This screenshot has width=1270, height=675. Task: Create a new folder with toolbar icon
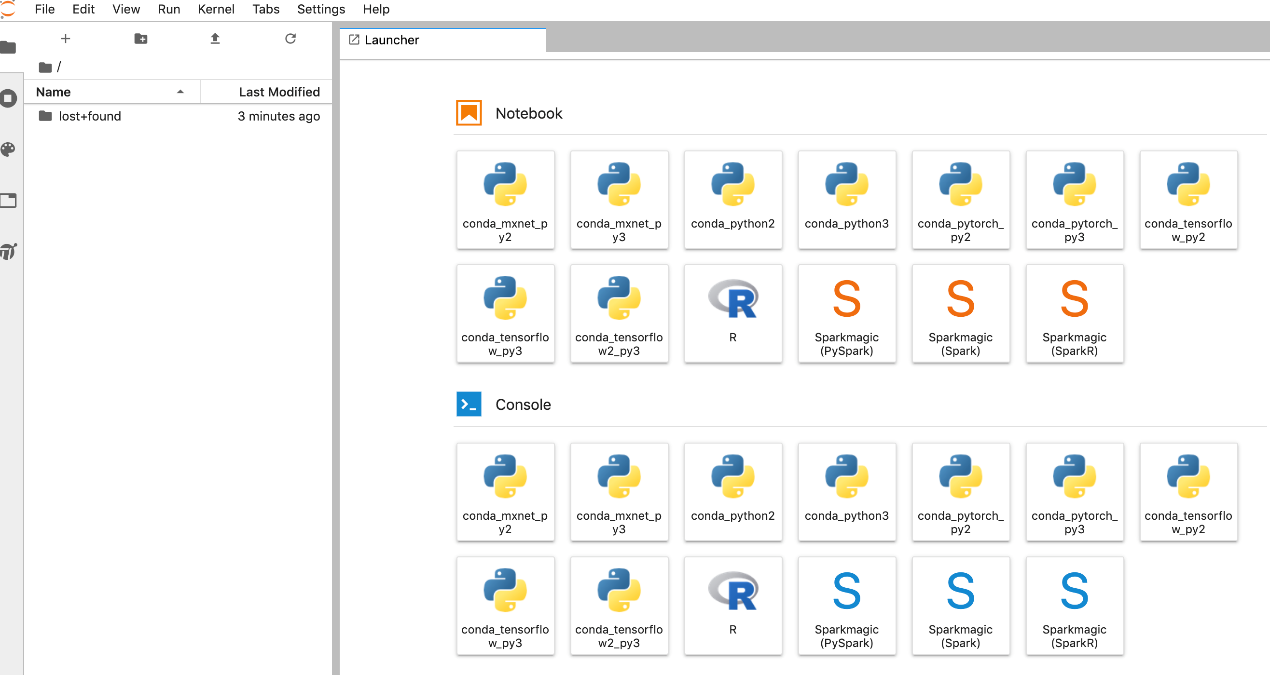point(141,39)
